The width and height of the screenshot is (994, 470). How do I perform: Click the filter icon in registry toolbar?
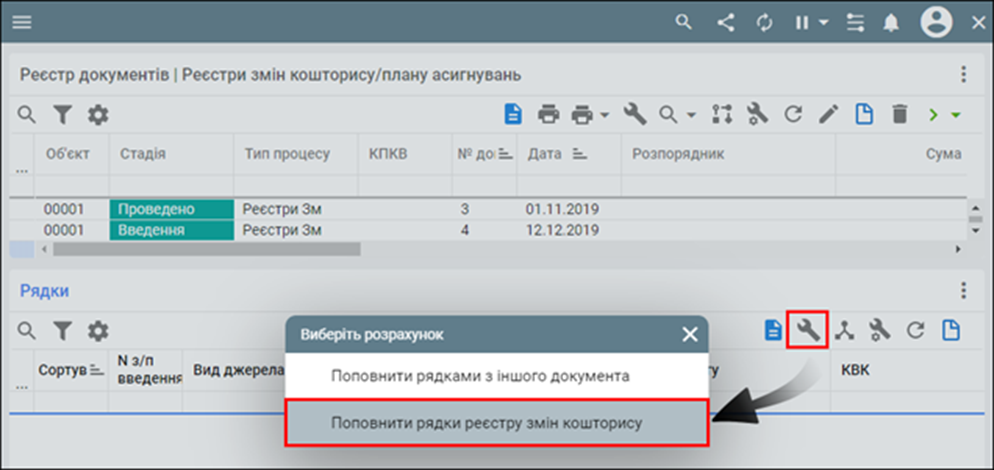pyautogui.click(x=62, y=115)
